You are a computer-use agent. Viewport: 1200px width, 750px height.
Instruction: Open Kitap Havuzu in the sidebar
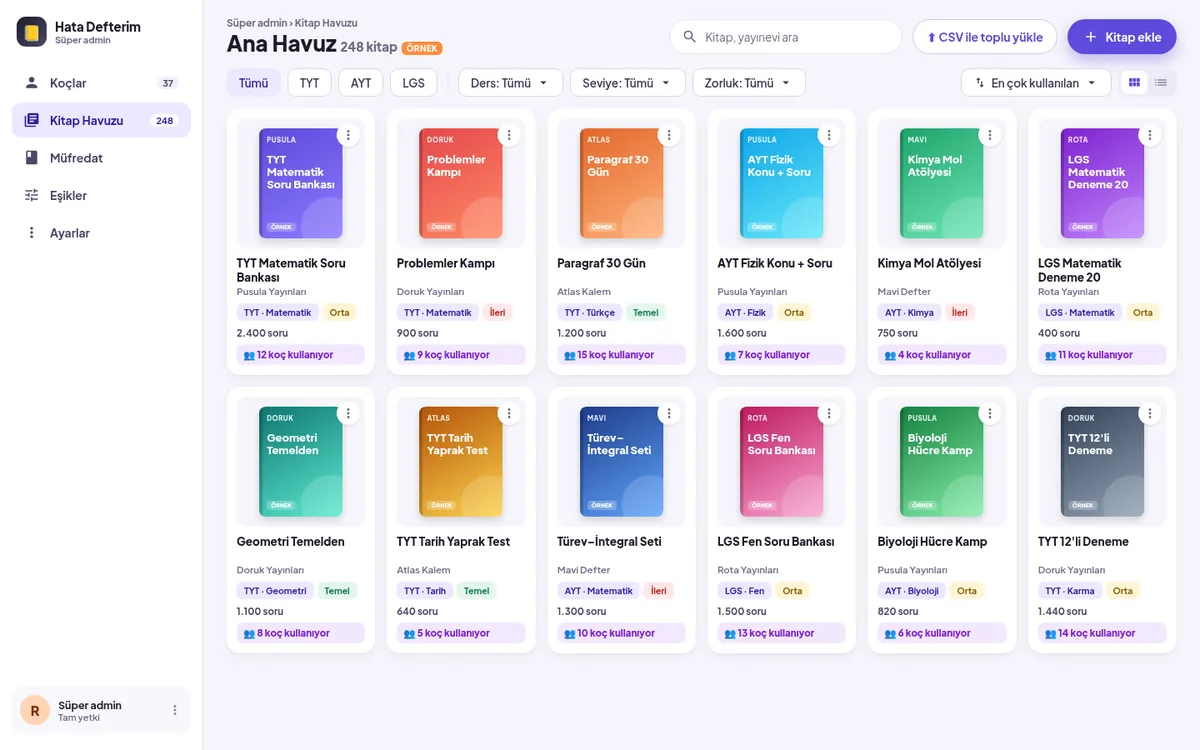[101, 120]
